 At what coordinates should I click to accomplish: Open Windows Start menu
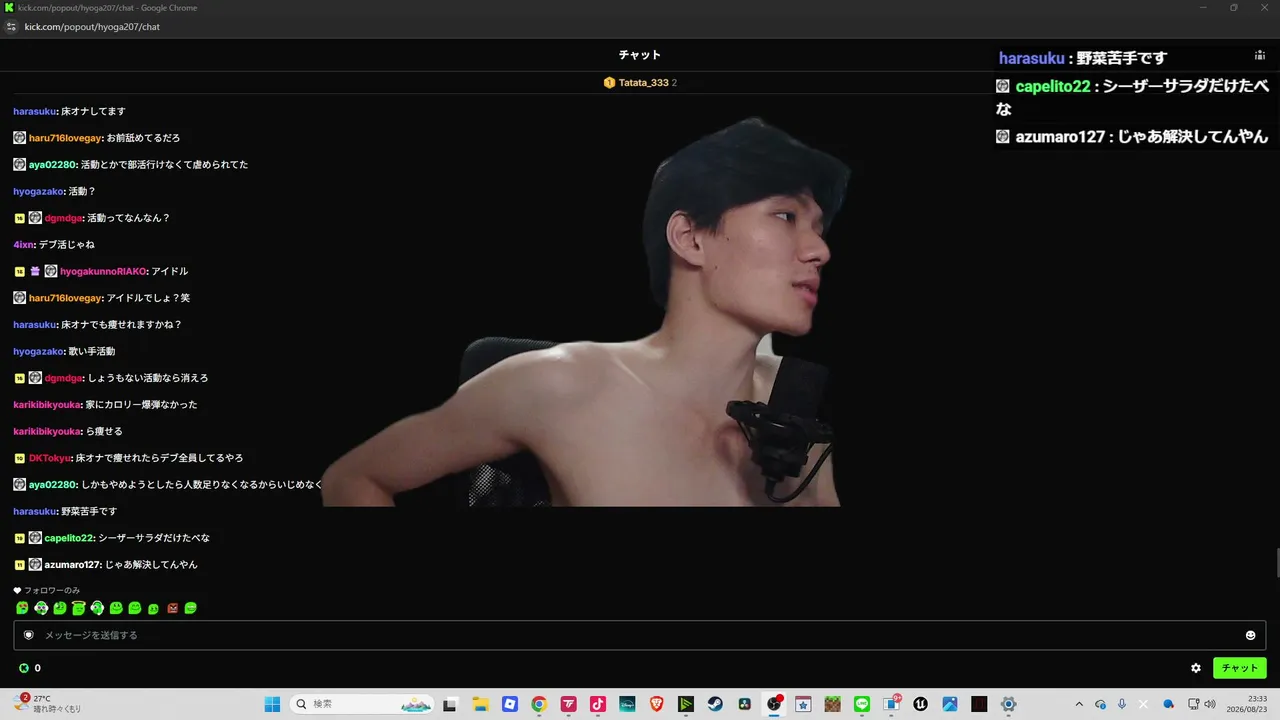272,704
